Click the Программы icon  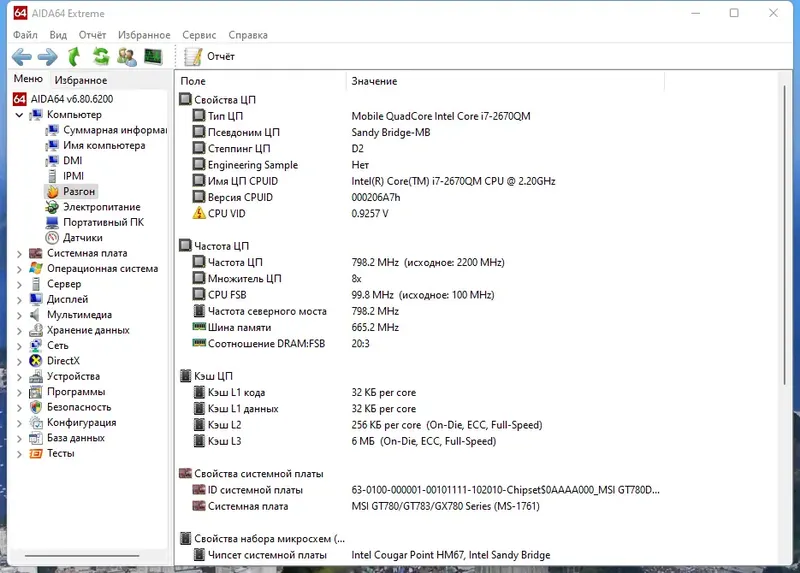pyautogui.click(x=36, y=392)
